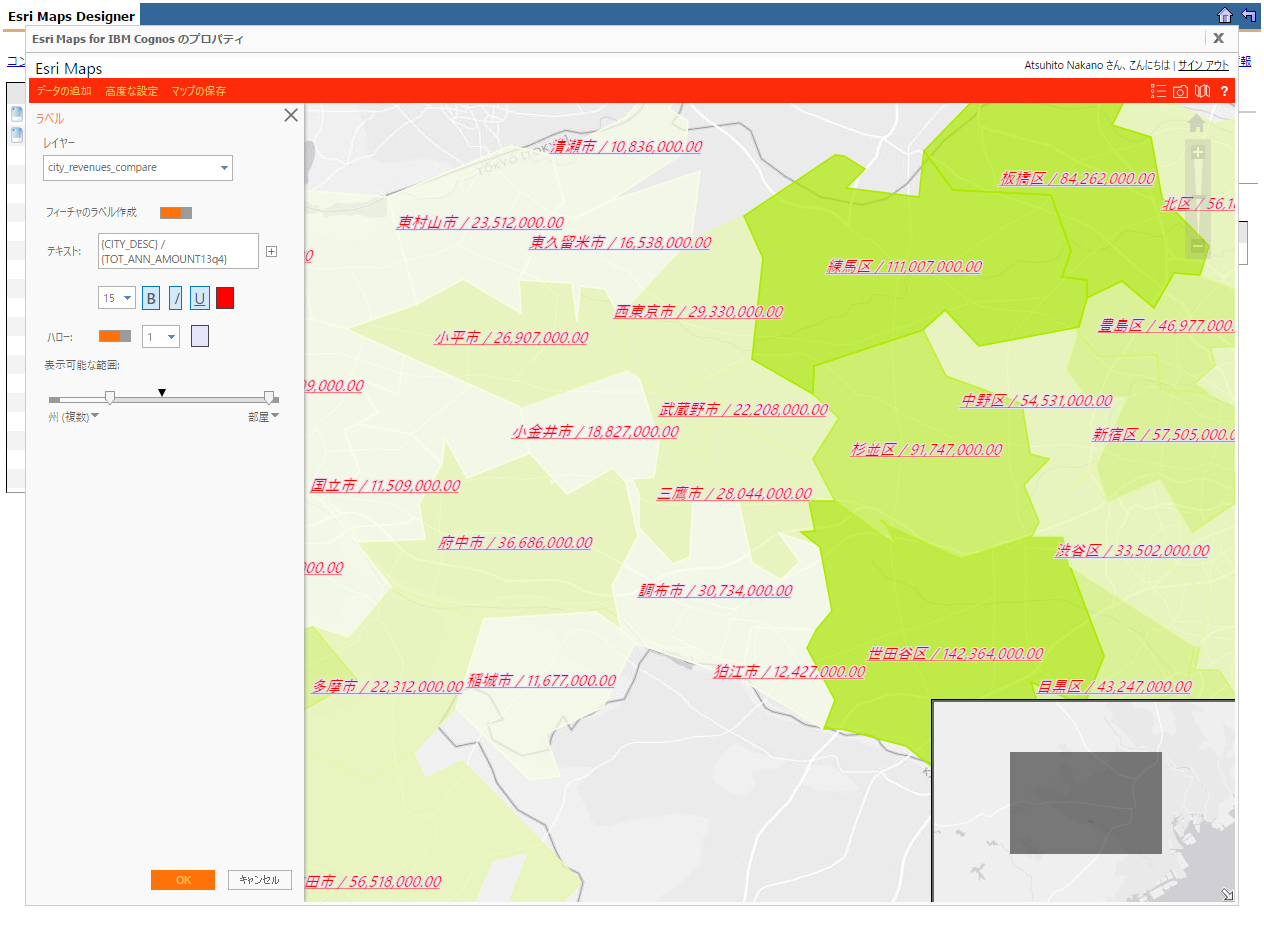The image size is (1264, 931).
Task: Click the 武蔵野市 / 22,208,000.00 map label
Action: (743, 409)
